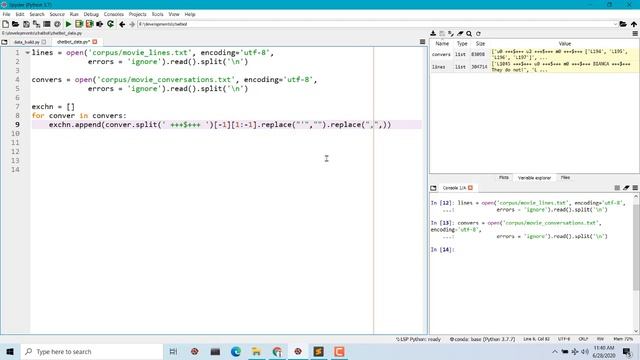
Task: Open the Tools menu
Action: pyautogui.click(x=158, y=14)
